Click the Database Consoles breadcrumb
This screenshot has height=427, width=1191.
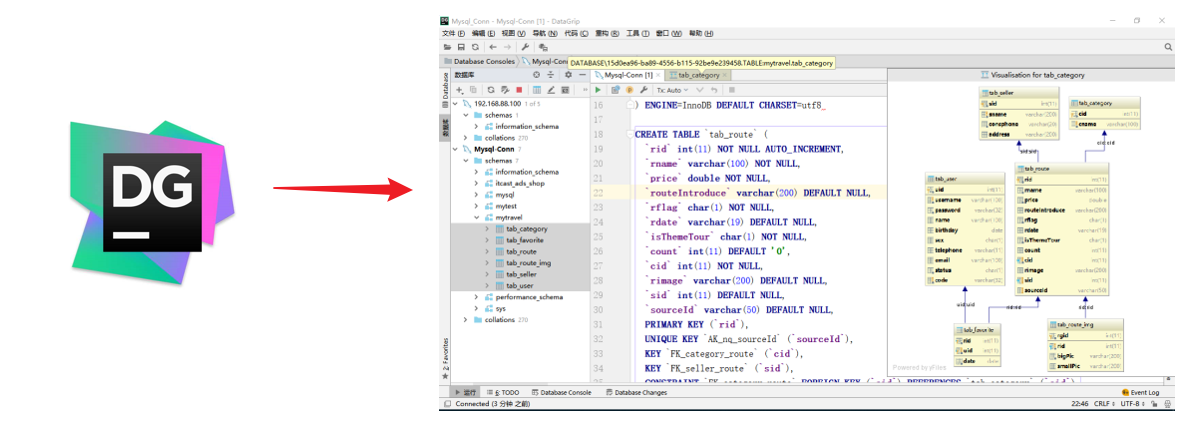coord(479,62)
